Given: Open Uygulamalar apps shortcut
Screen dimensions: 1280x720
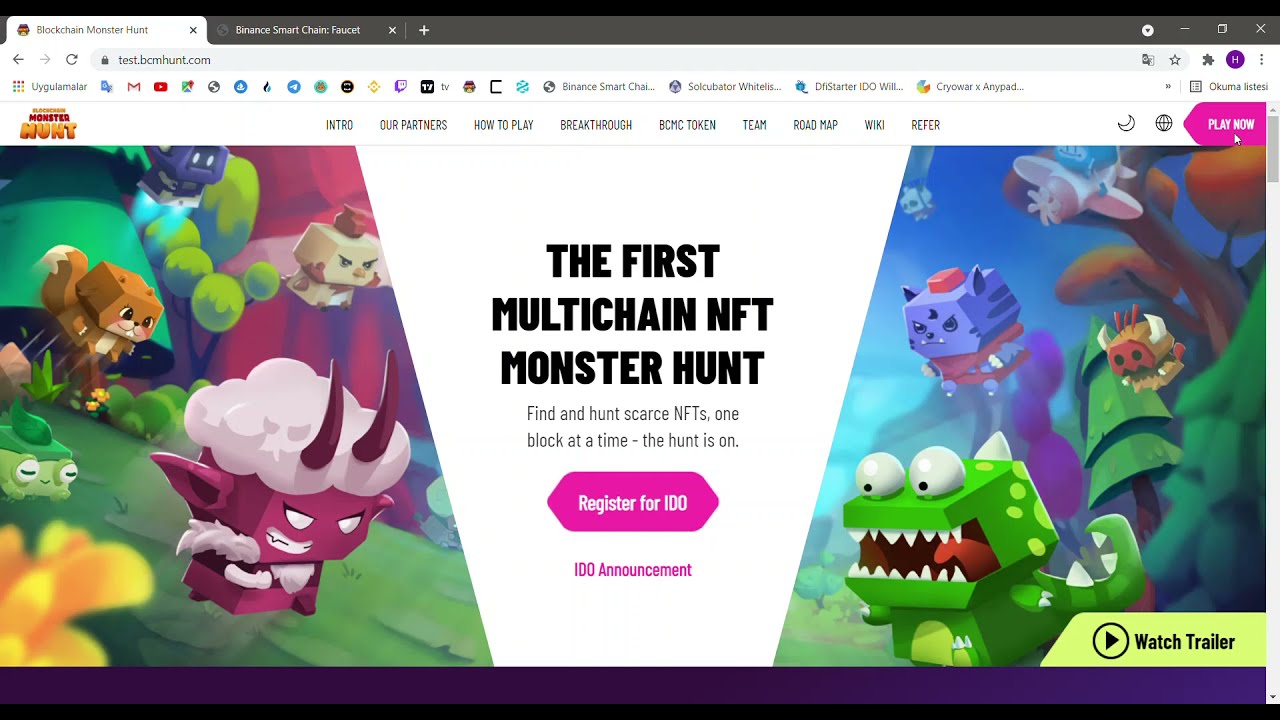Looking at the screenshot, I should 50,87.
